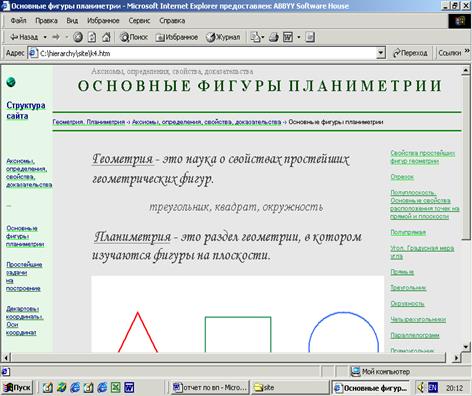This screenshot has width=472, height=396.
Task: Open the Назад back history dropdown arrow
Action: (x=45, y=37)
